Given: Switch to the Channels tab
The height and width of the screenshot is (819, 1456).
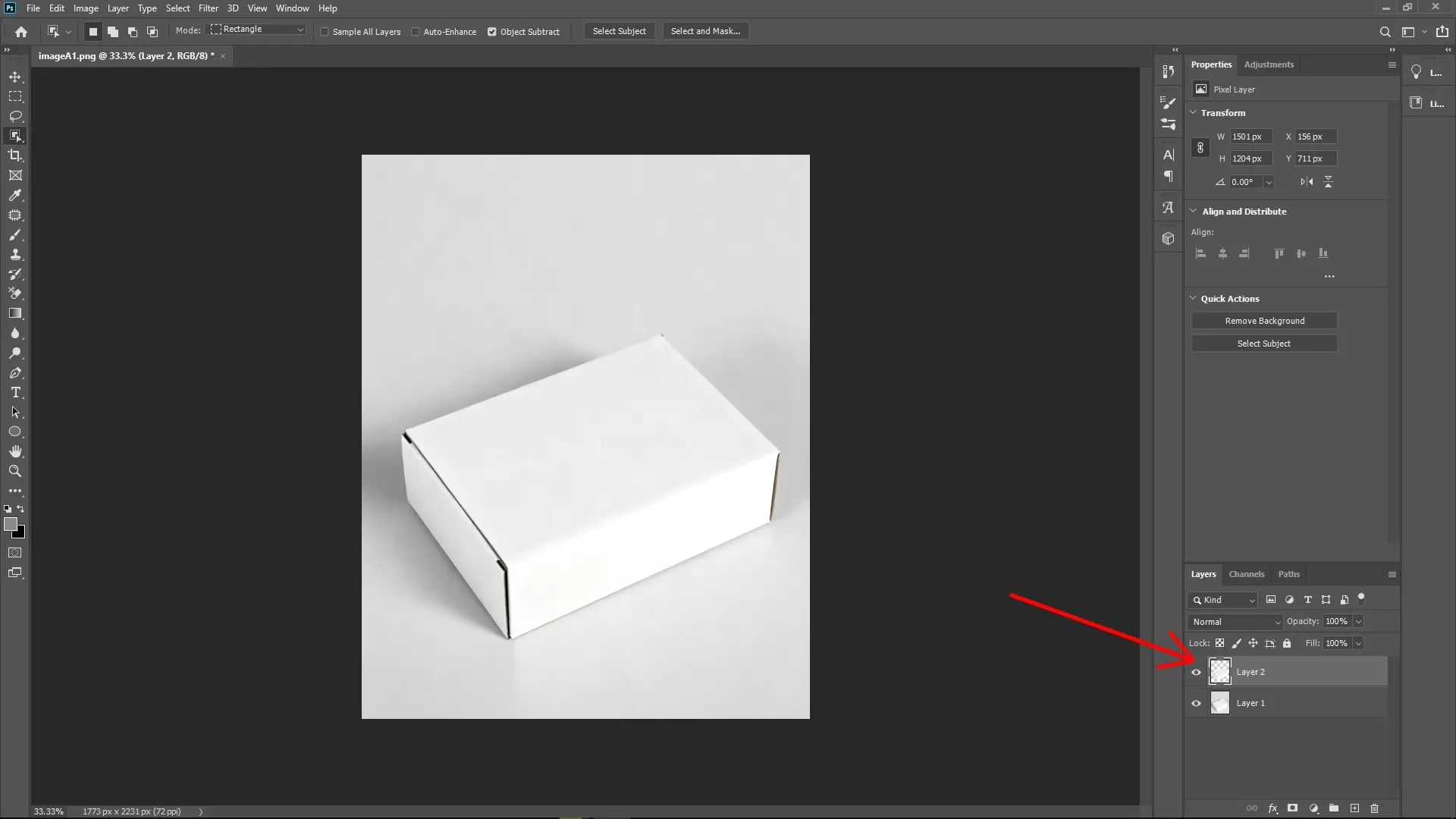Looking at the screenshot, I should [x=1247, y=574].
